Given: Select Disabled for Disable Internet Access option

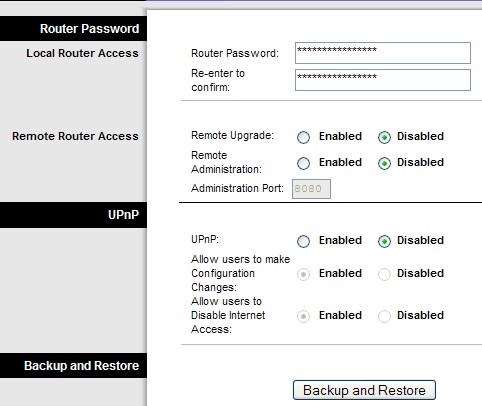Looking at the screenshot, I should (384, 316).
